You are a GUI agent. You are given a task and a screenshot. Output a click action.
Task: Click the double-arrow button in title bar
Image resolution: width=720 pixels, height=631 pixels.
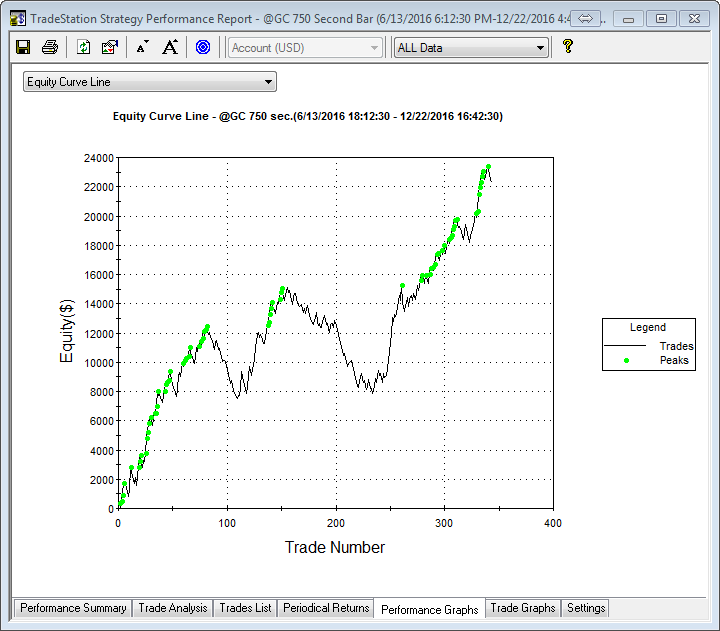[586, 19]
